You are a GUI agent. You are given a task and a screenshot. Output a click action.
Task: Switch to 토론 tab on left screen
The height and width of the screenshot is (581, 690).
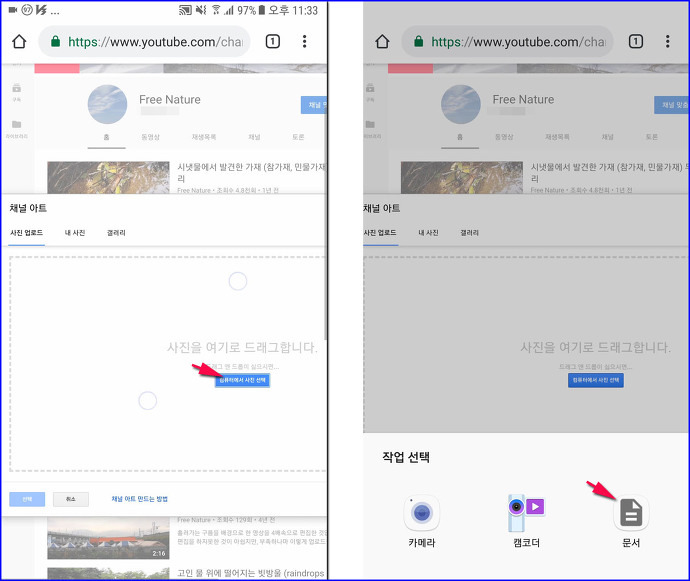pyautogui.click(x=298, y=137)
